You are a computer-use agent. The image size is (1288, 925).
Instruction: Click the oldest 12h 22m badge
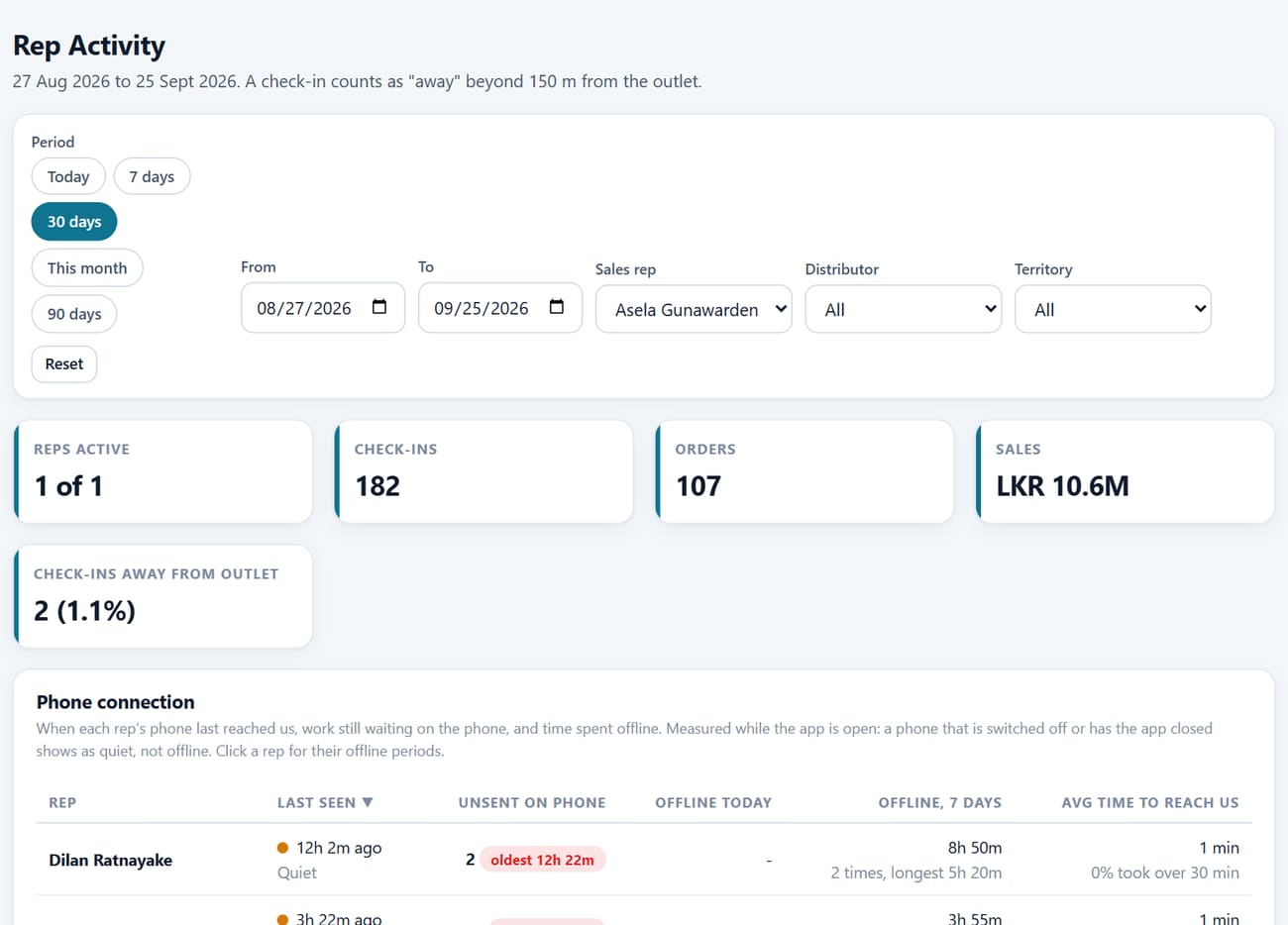(542, 860)
